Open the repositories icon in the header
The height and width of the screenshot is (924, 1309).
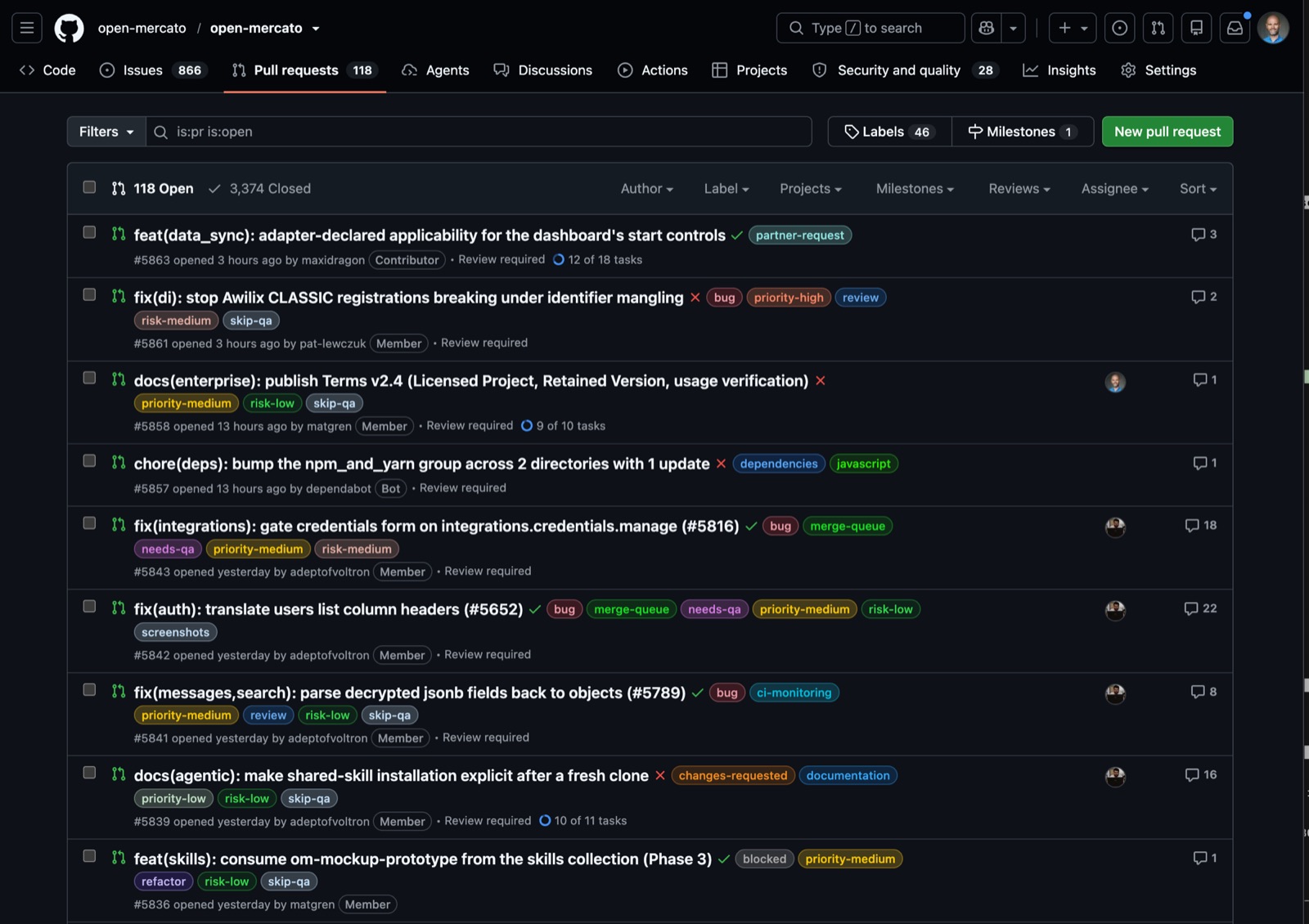[x=1196, y=28]
